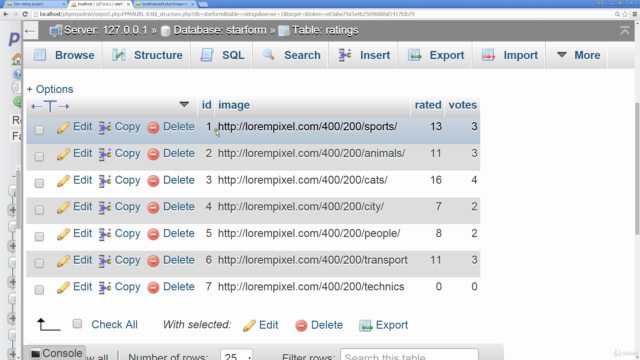Click Copy icon for technics row
Viewport: 640px width, 360px height.
105,287
